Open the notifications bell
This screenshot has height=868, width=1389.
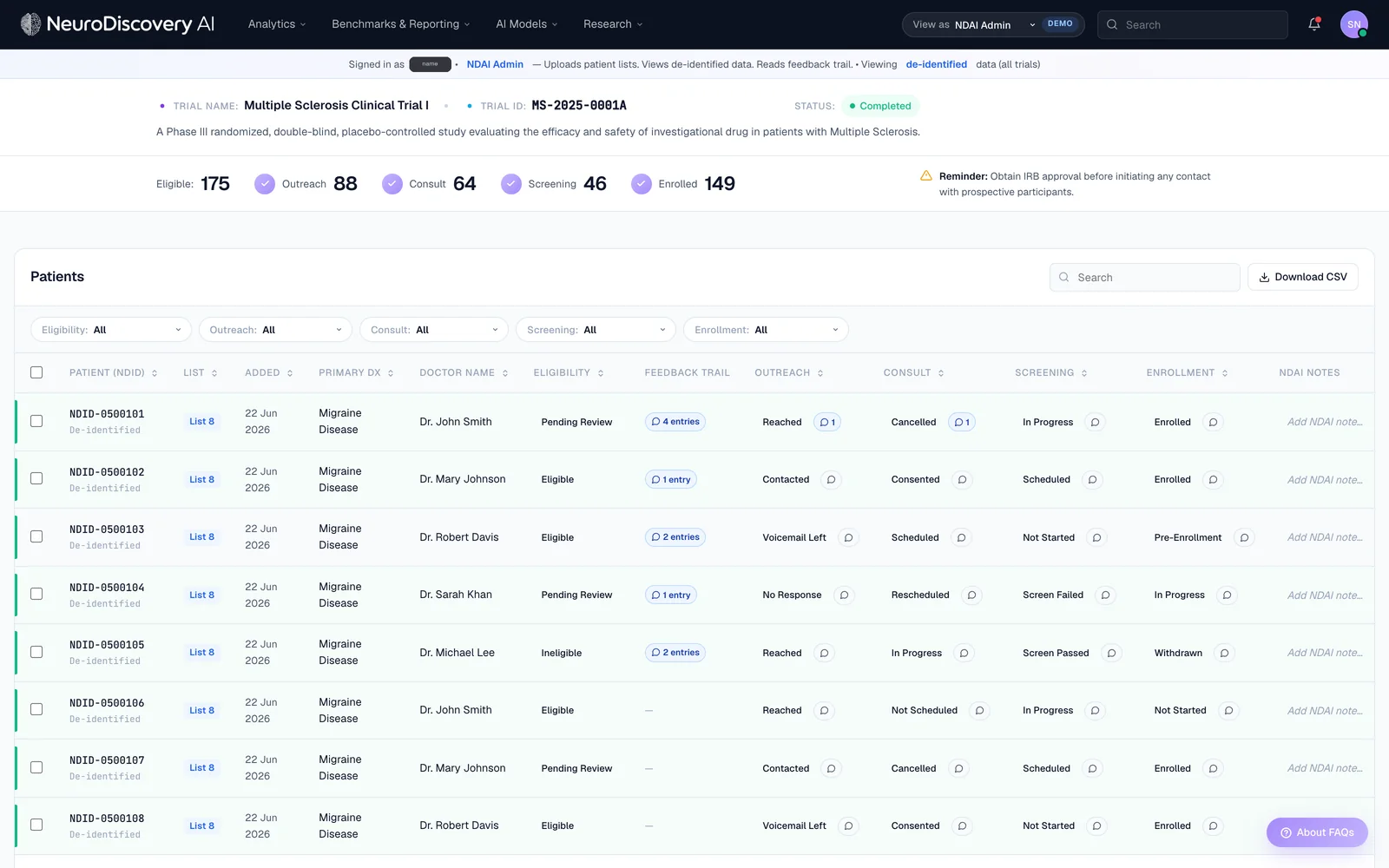point(1314,24)
